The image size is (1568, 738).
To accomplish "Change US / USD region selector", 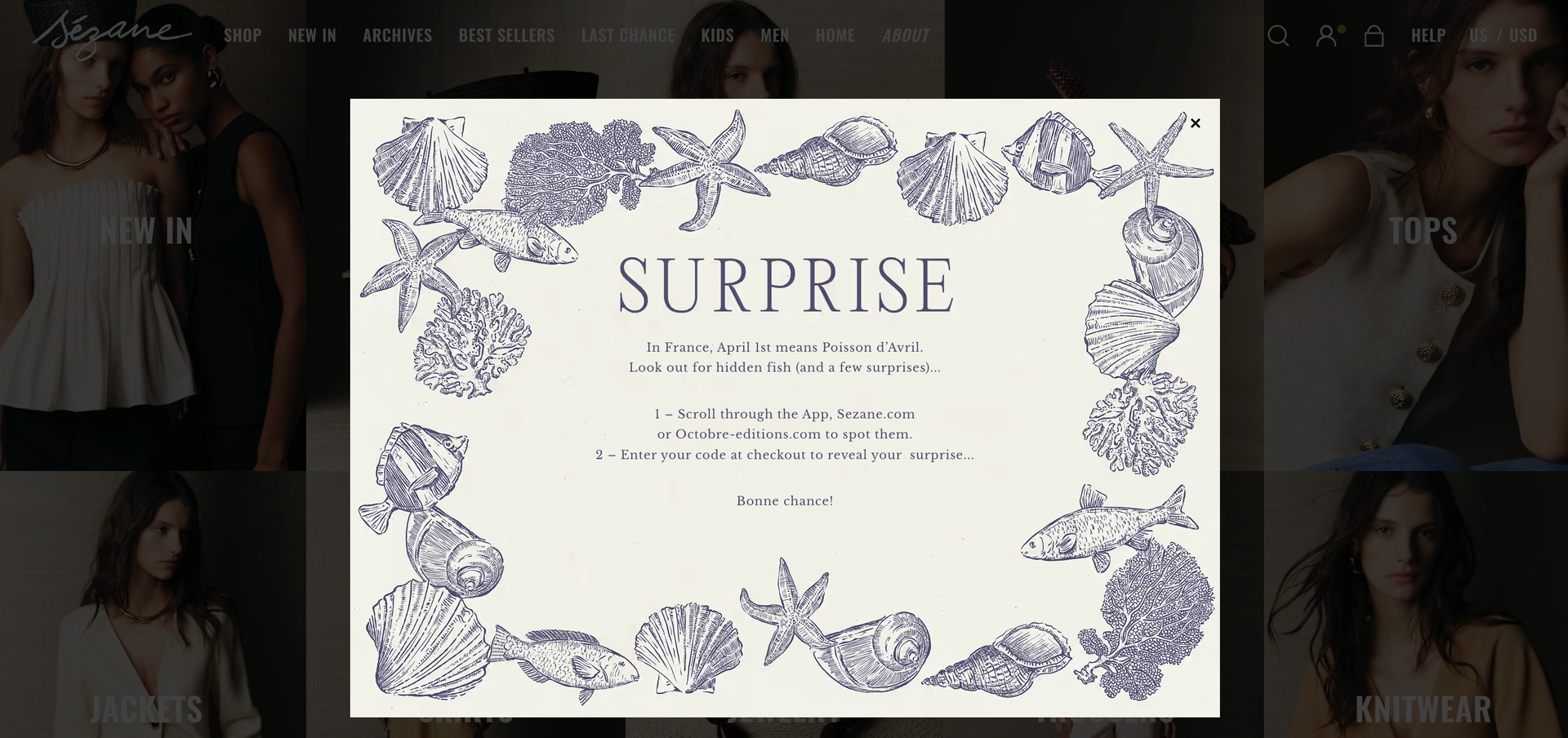I will (1503, 36).
